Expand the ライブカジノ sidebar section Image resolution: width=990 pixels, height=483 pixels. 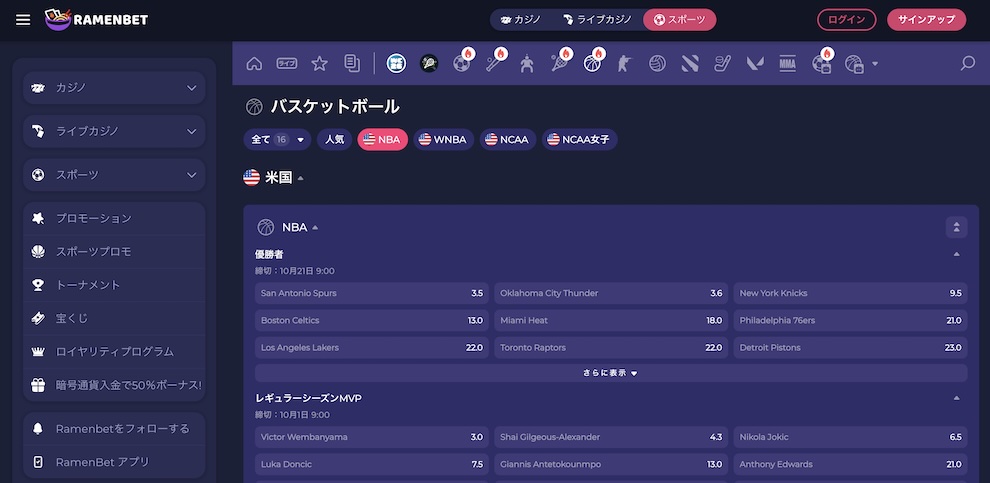click(114, 131)
